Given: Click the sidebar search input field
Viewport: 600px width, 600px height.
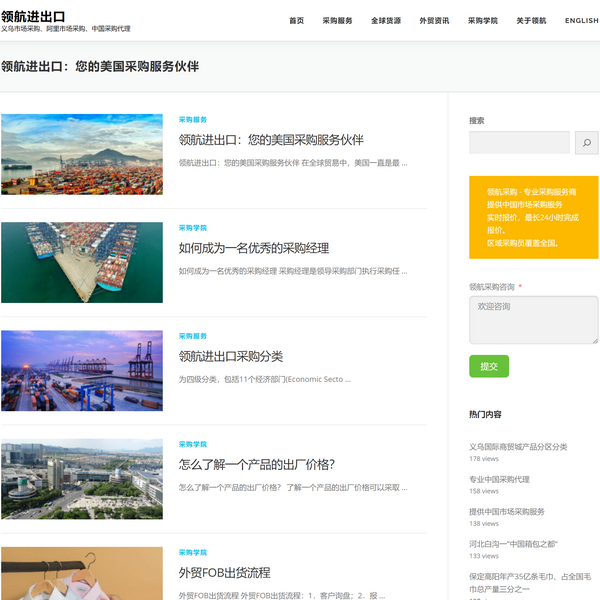Looking at the screenshot, I should coord(519,143).
